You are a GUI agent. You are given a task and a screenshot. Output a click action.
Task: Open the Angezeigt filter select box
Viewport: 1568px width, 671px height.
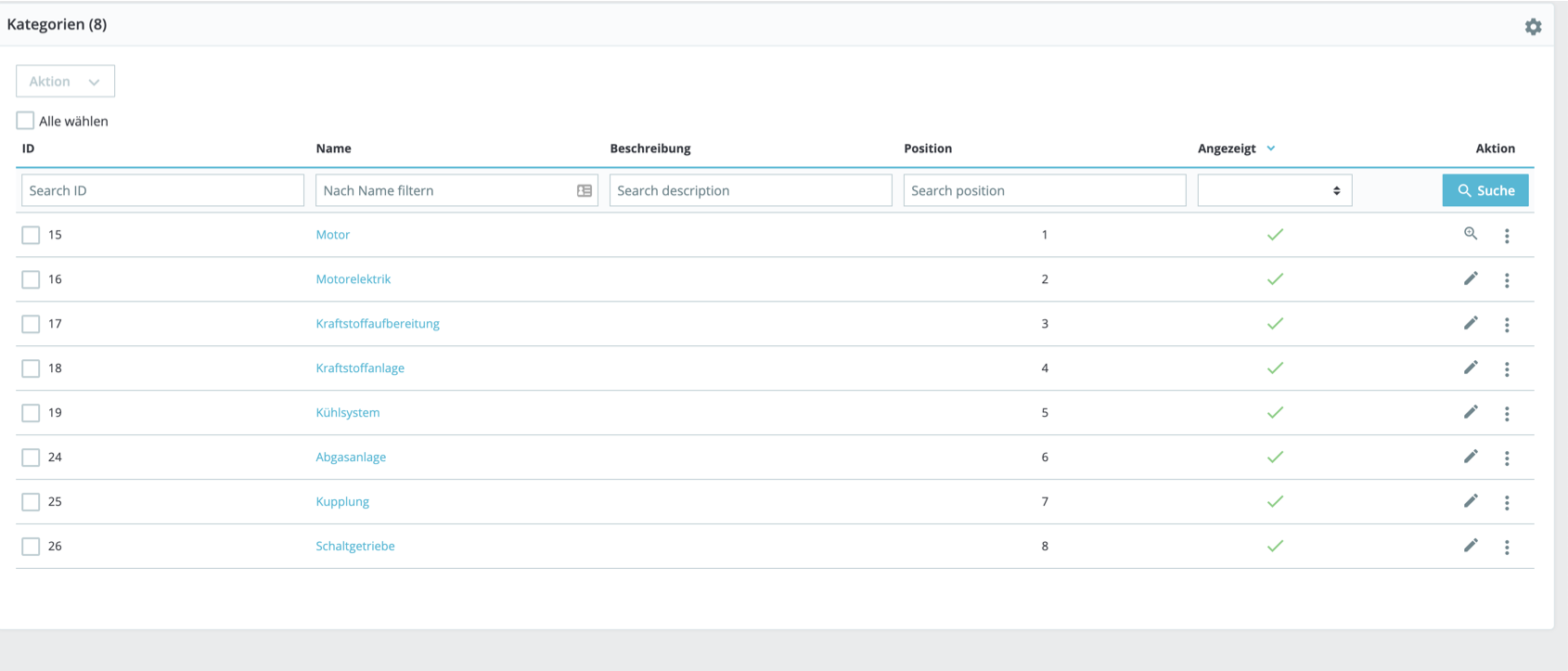click(x=1274, y=190)
